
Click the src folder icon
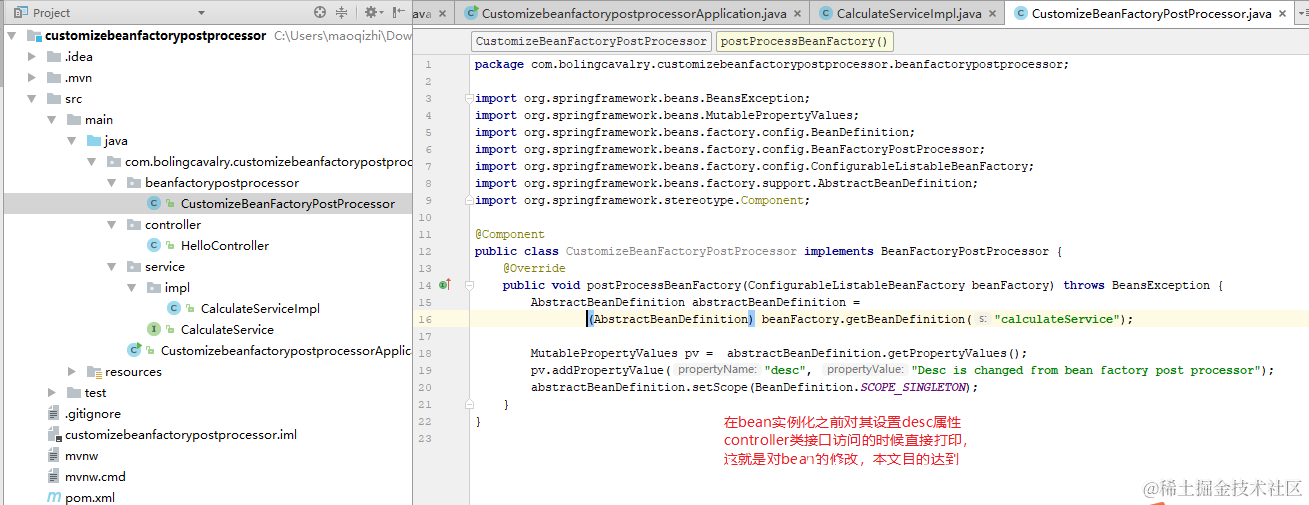54,98
